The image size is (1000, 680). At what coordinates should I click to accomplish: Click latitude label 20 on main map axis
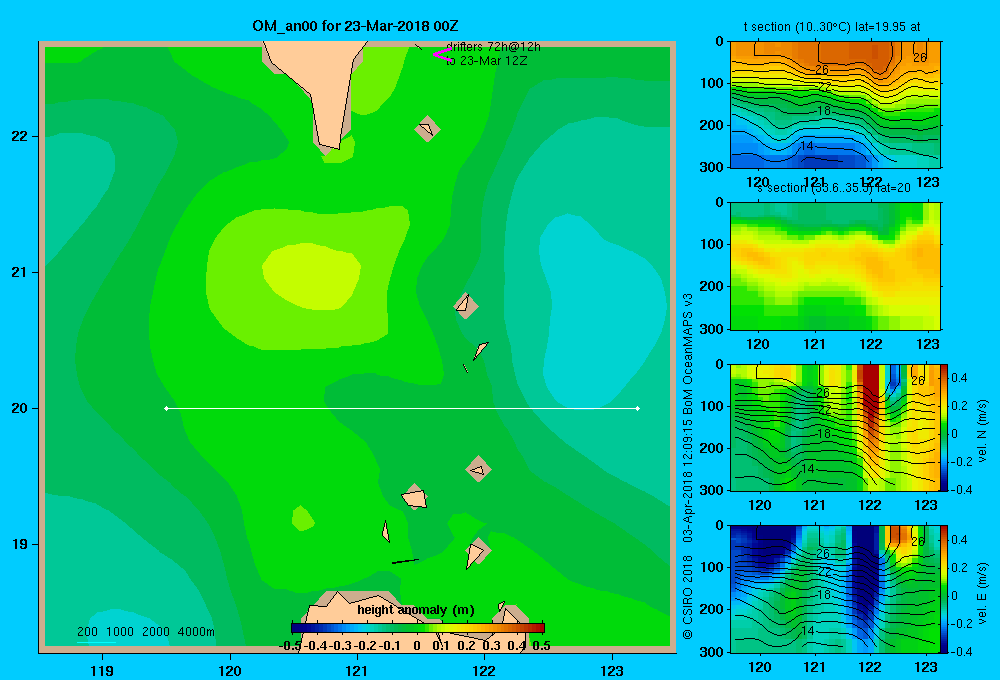pyautogui.click(x=20, y=408)
